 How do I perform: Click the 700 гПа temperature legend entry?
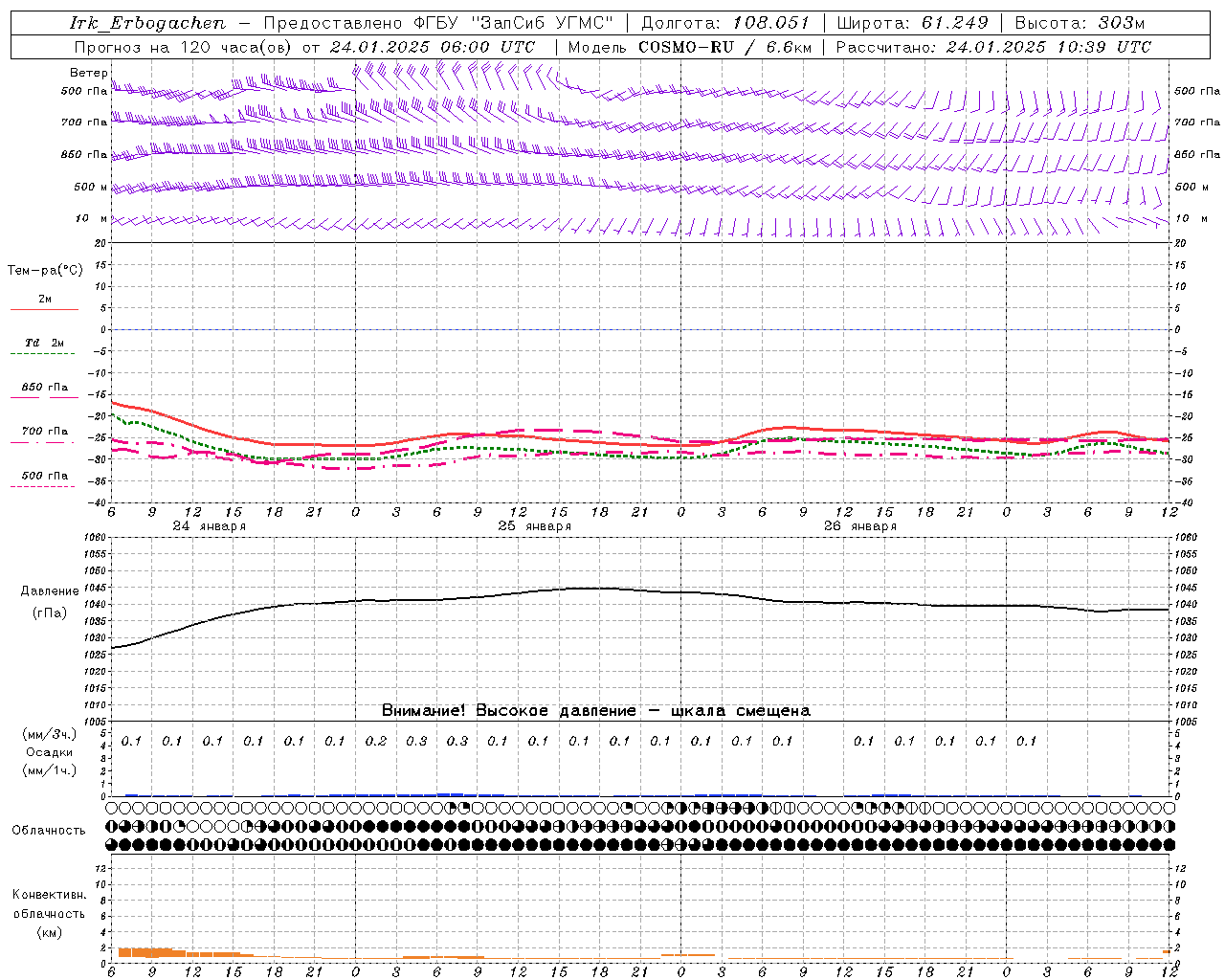[x=43, y=434]
